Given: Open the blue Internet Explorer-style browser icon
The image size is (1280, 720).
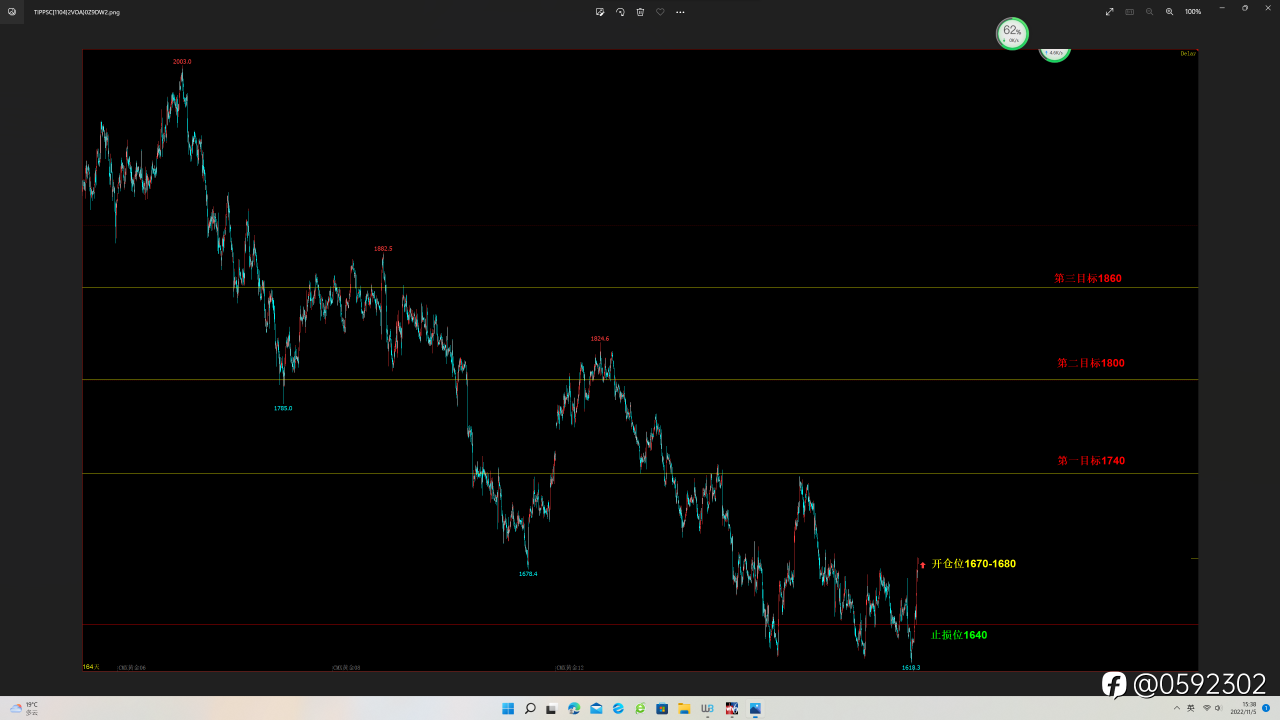Looking at the screenshot, I should (x=618, y=709).
